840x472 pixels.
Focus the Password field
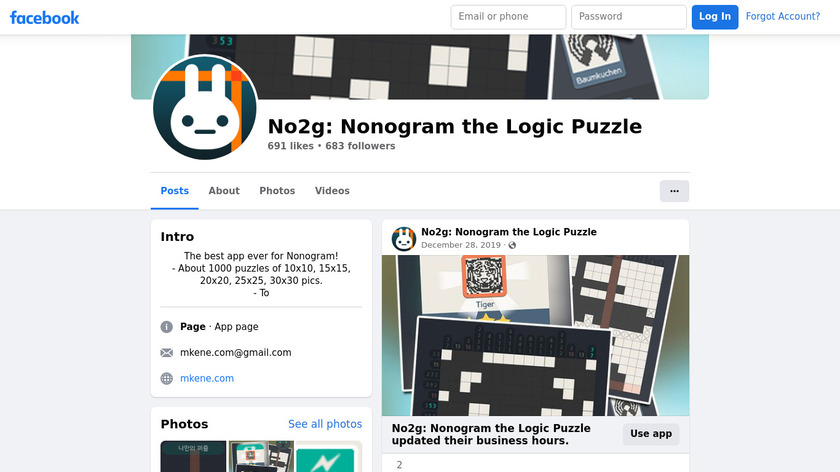[629, 17]
